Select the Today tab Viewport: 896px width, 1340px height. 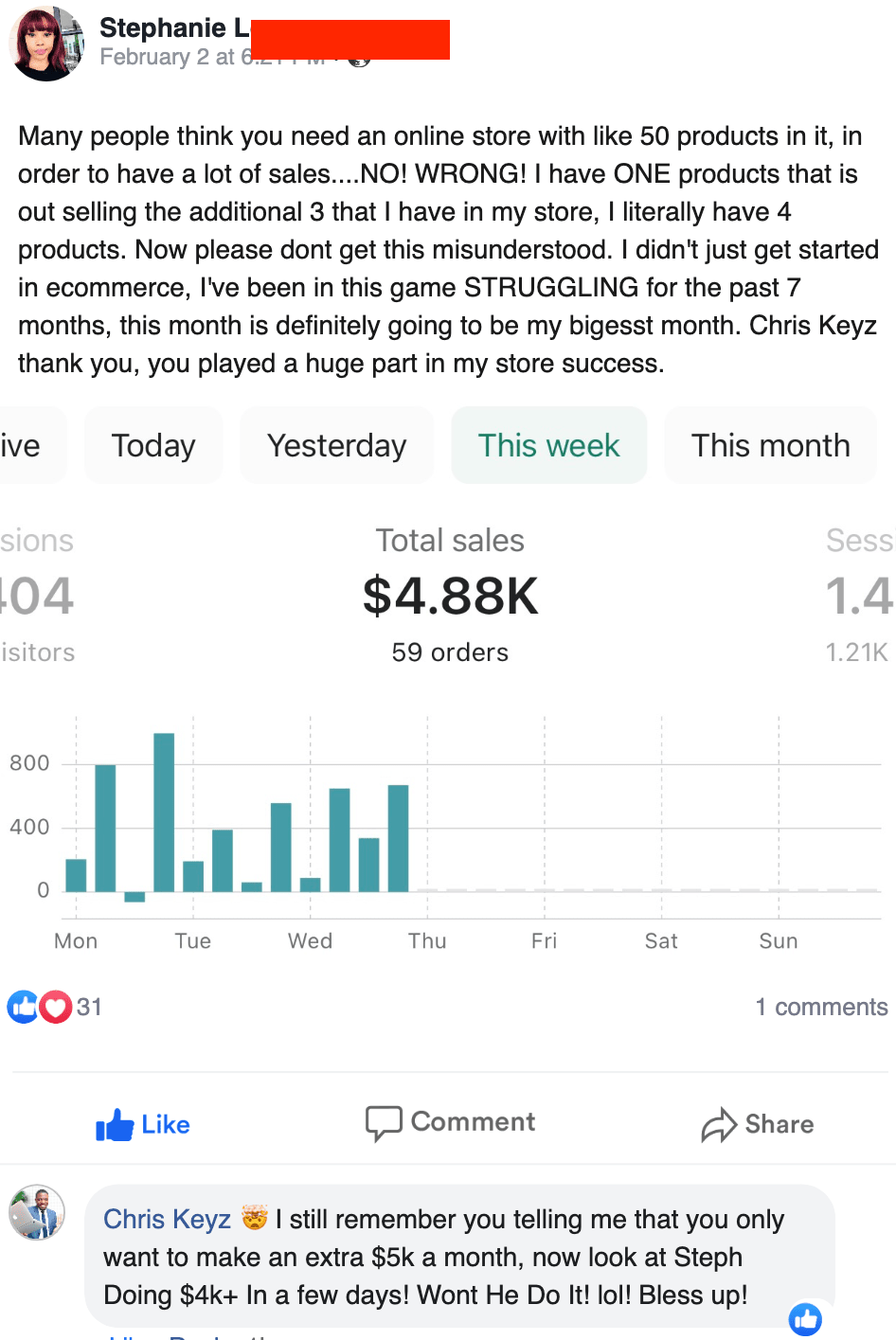pos(153,445)
